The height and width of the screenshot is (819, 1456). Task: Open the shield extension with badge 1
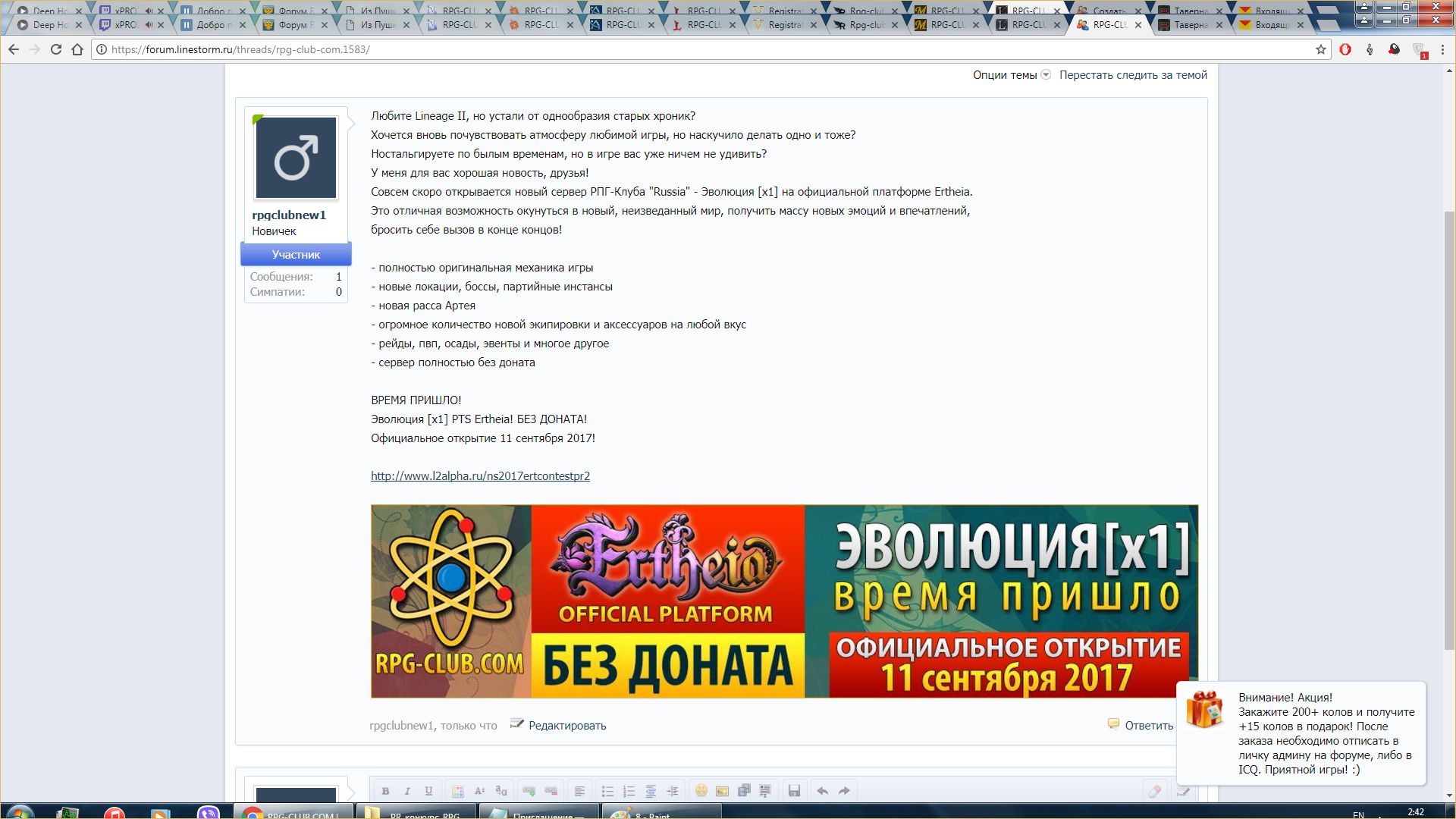point(1419,50)
